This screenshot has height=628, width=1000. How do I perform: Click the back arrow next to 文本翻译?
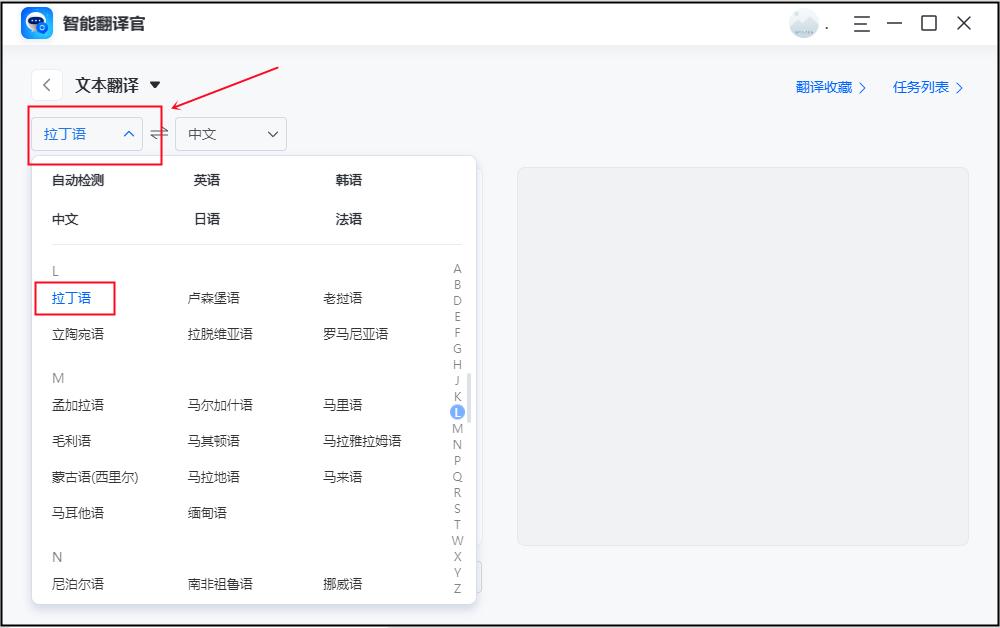[x=47, y=84]
